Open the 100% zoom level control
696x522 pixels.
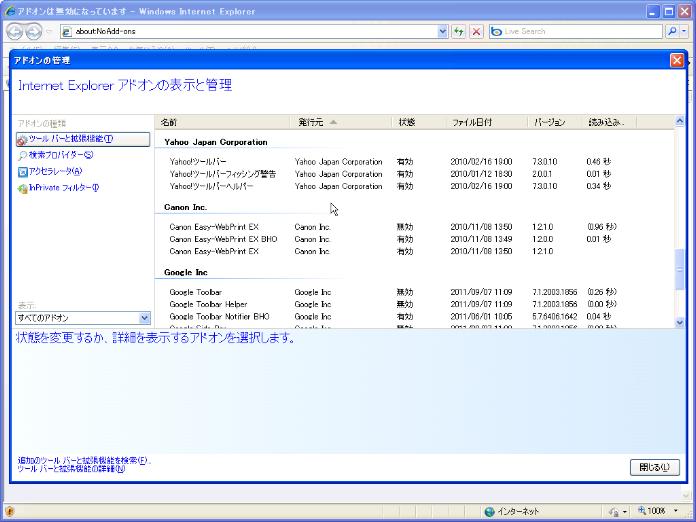pyautogui.click(x=658, y=511)
